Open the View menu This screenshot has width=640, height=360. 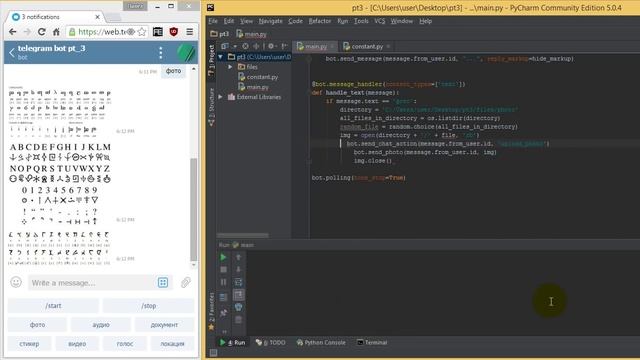[x=246, y=21]
